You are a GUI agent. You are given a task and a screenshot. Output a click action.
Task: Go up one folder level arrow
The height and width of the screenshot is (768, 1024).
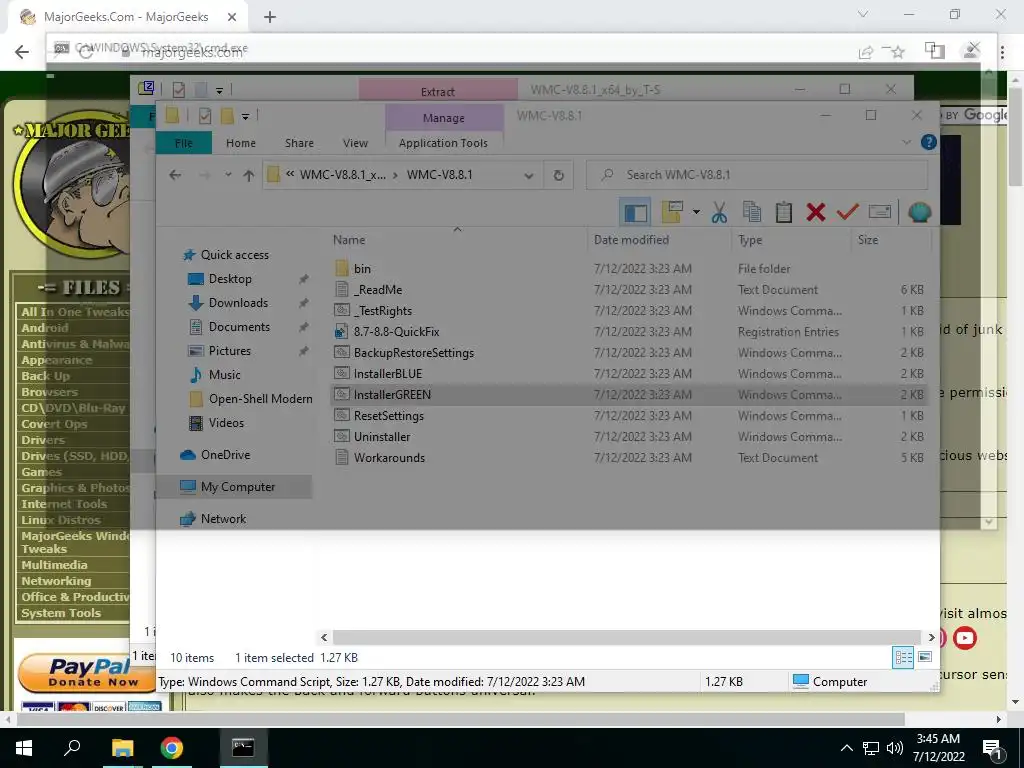[x=248, y=175]
